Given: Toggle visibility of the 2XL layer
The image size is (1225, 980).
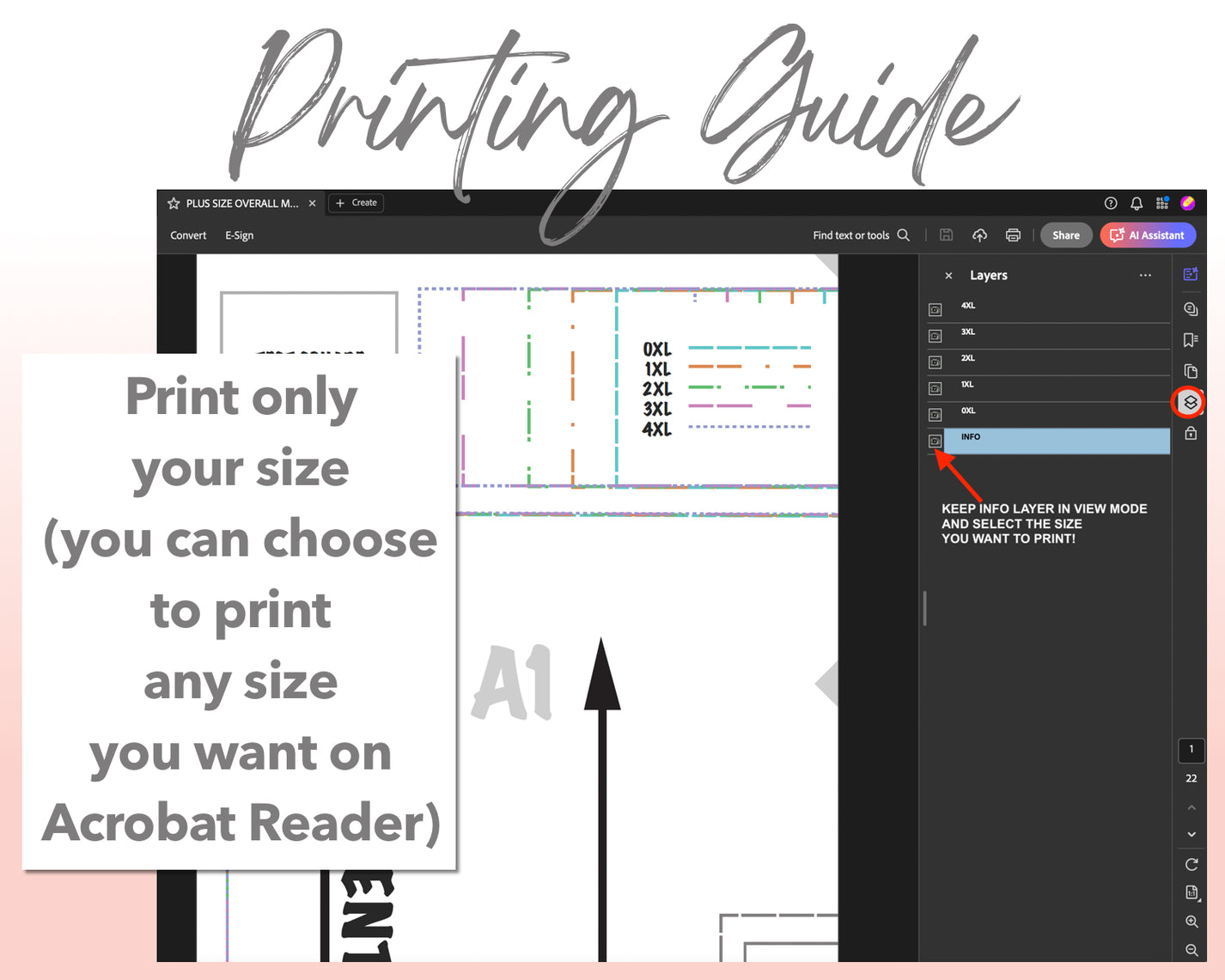Looking at the screenshot, I should pos(936,362).
